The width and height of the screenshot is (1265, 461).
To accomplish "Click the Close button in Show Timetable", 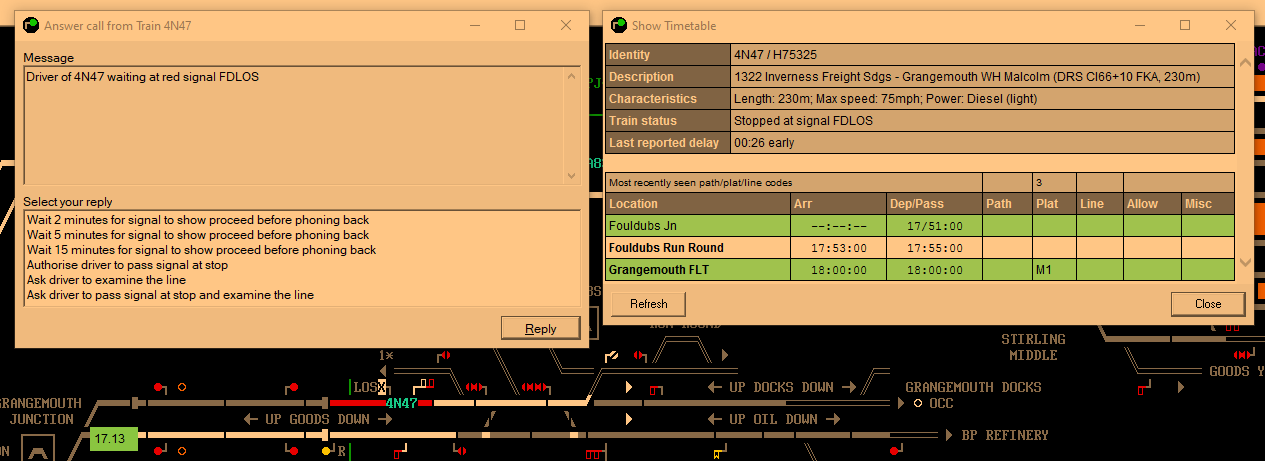I will (1208, 304).
